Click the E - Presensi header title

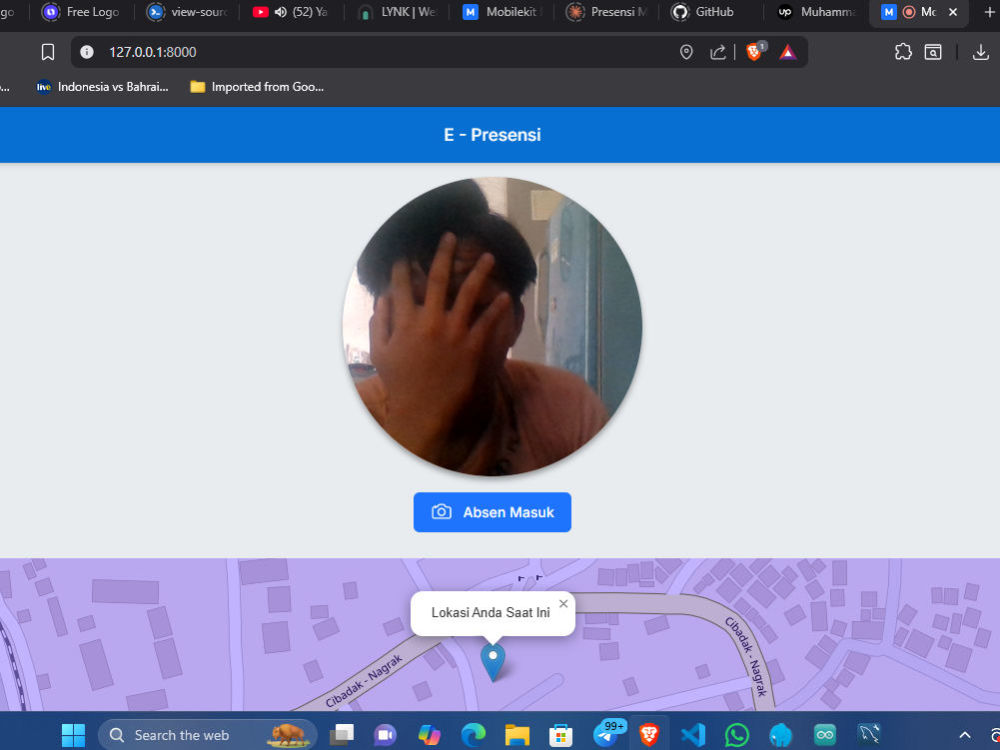coord(492,135)
